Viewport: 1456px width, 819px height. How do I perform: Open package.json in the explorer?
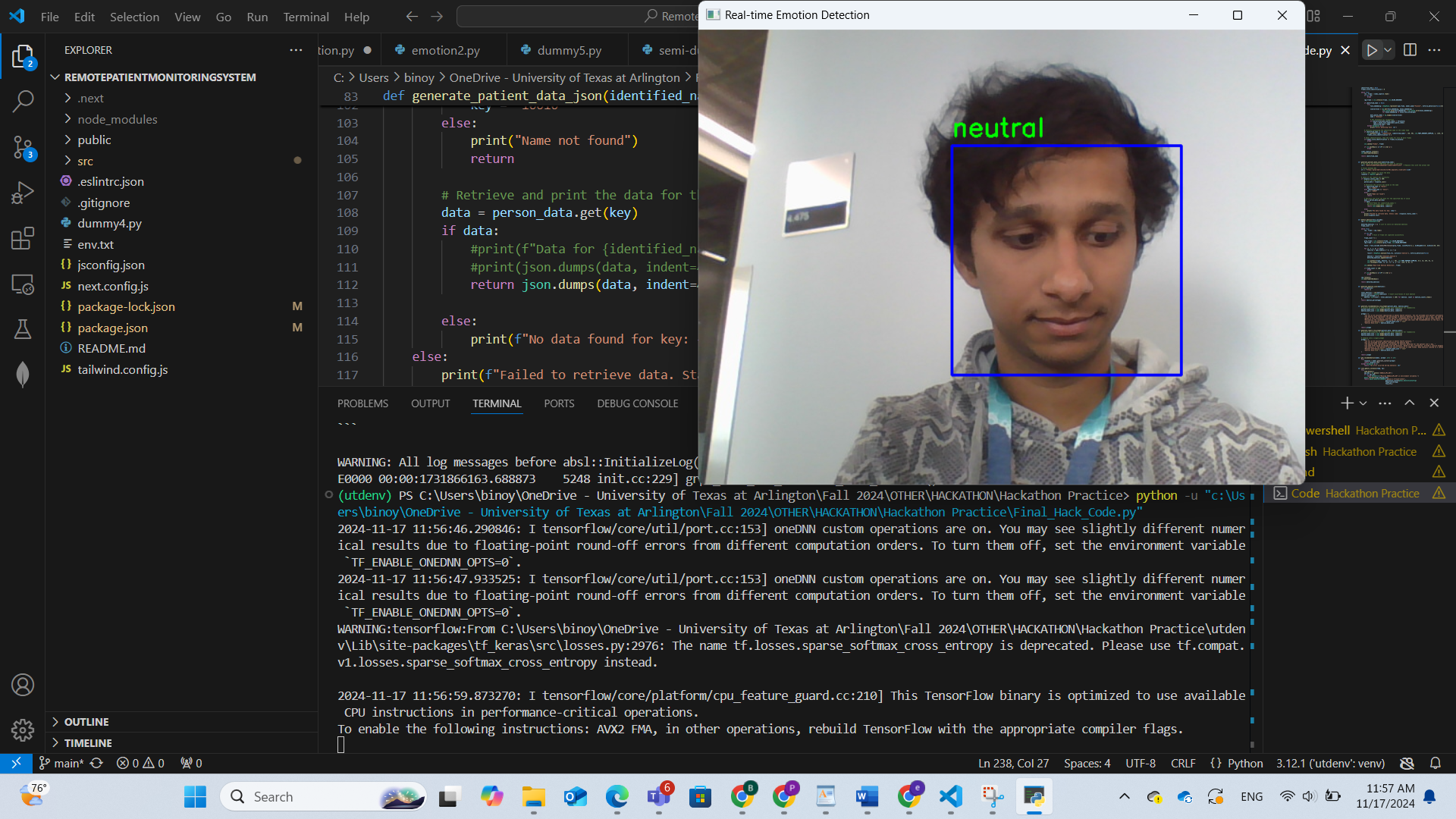(x=112, y=328)
